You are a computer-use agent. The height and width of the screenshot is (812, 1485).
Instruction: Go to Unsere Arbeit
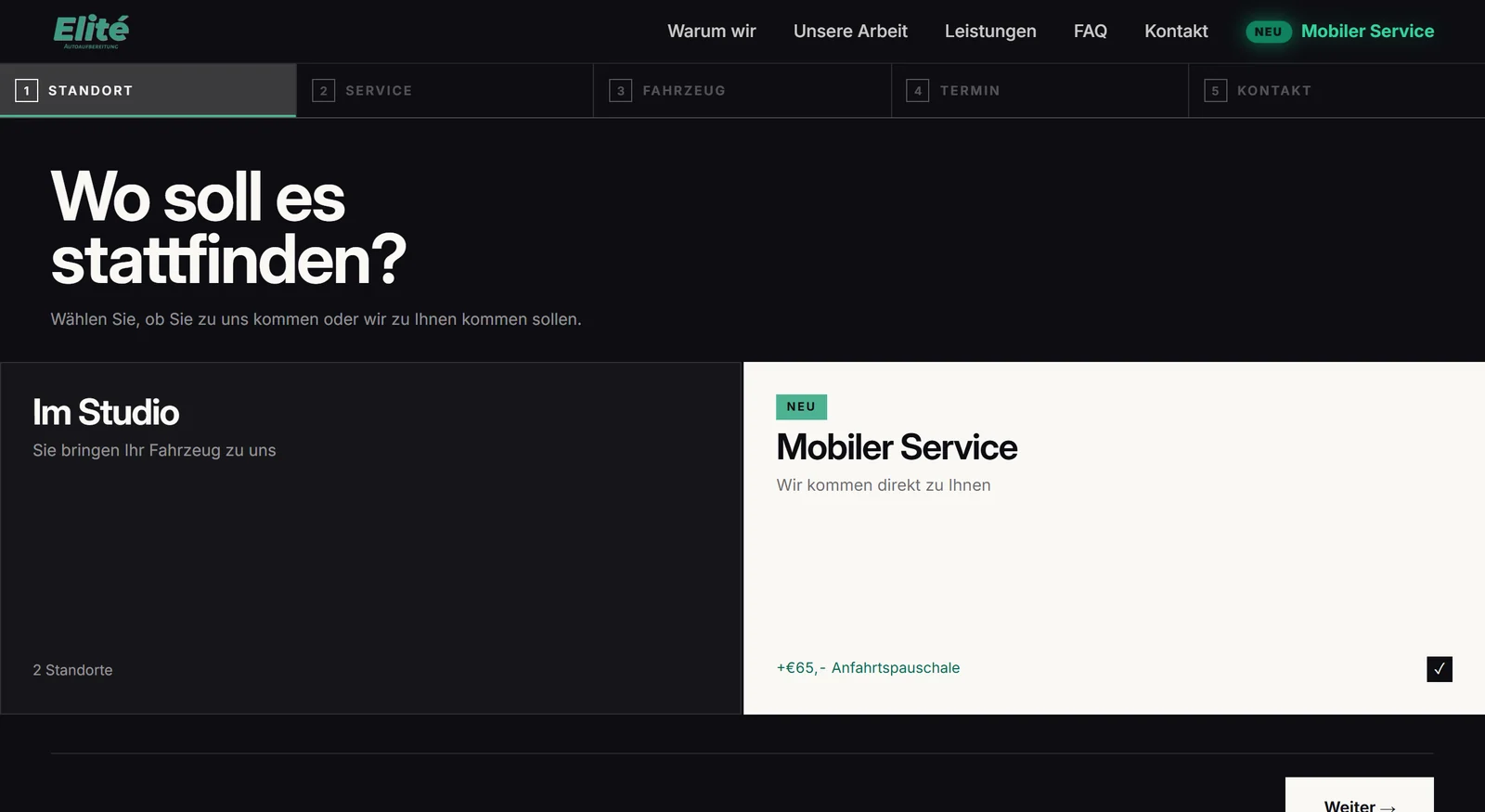tap(850, 32)
